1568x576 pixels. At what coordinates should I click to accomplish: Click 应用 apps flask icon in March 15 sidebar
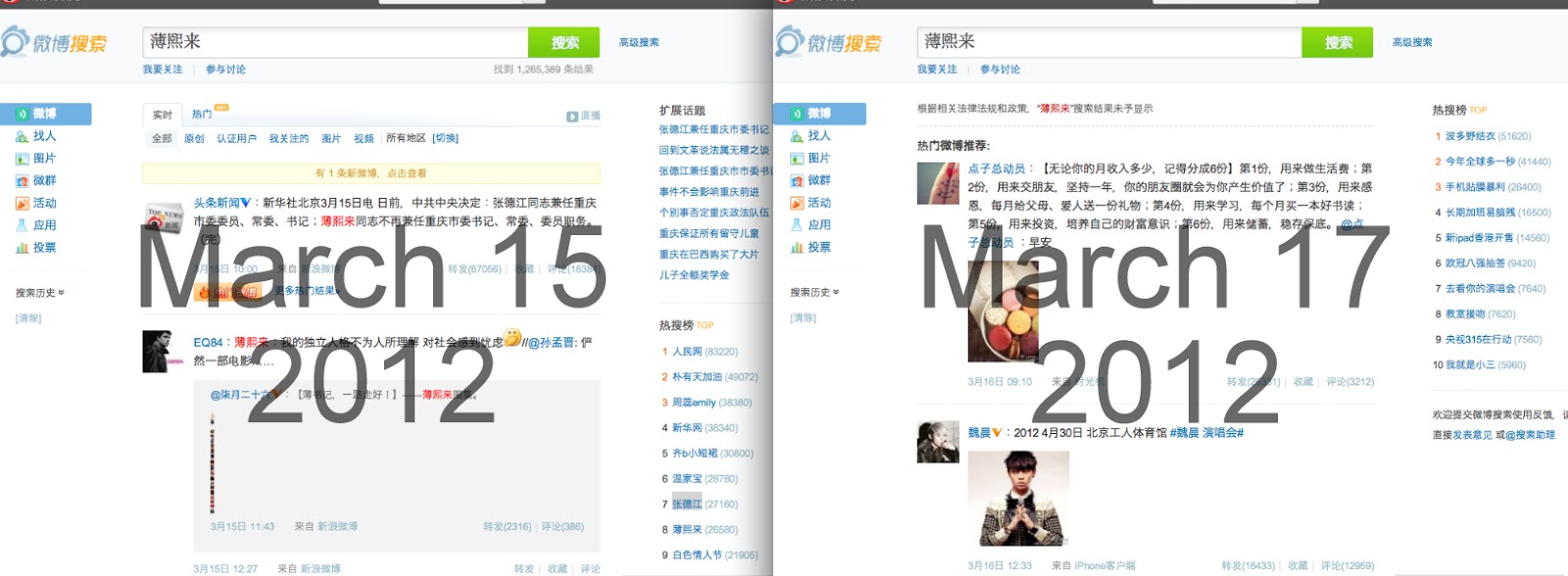click(22, 225)
